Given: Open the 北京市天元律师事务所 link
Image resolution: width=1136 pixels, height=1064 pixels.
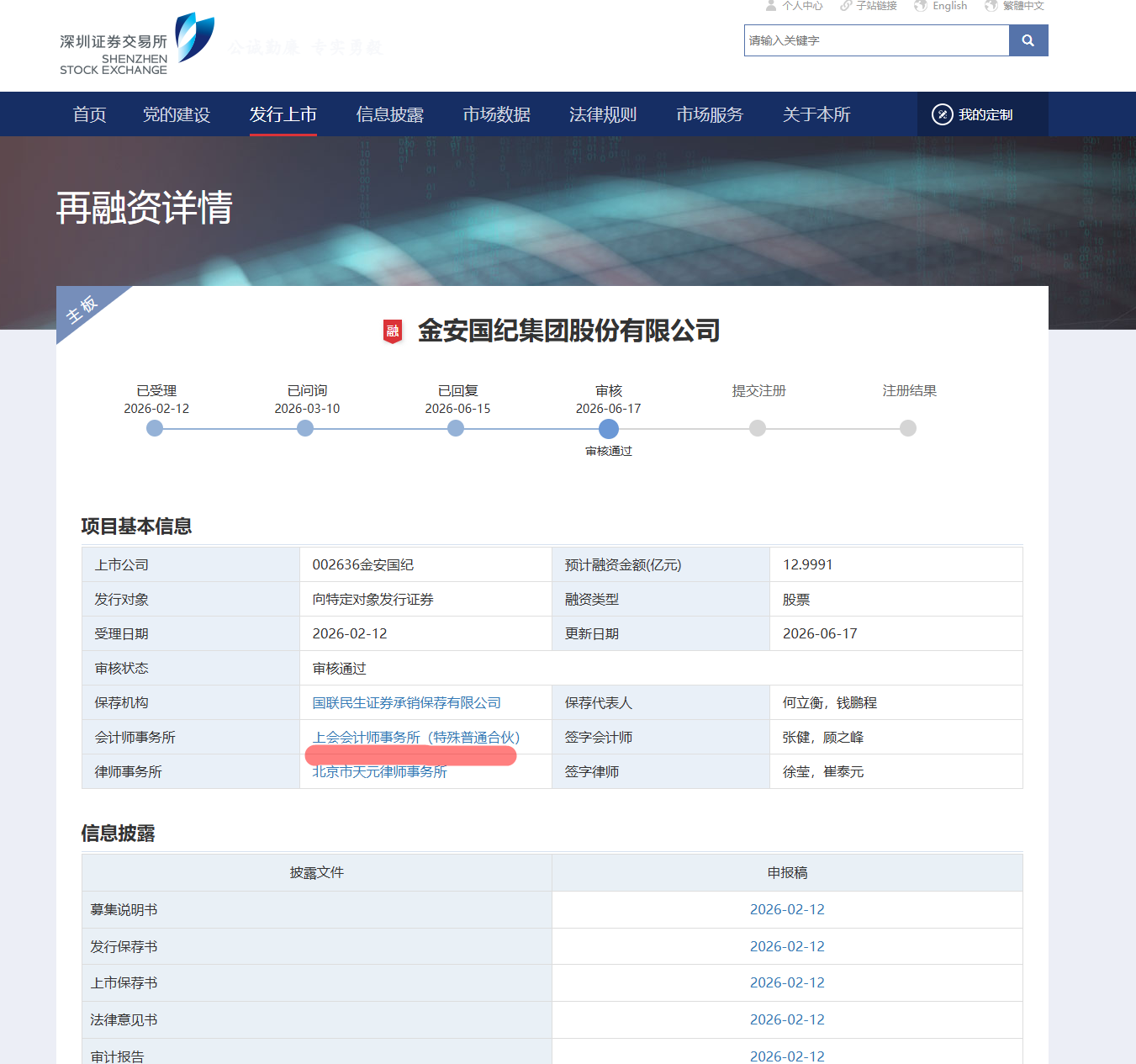Looking at the screenshot, I should point(380,772).
